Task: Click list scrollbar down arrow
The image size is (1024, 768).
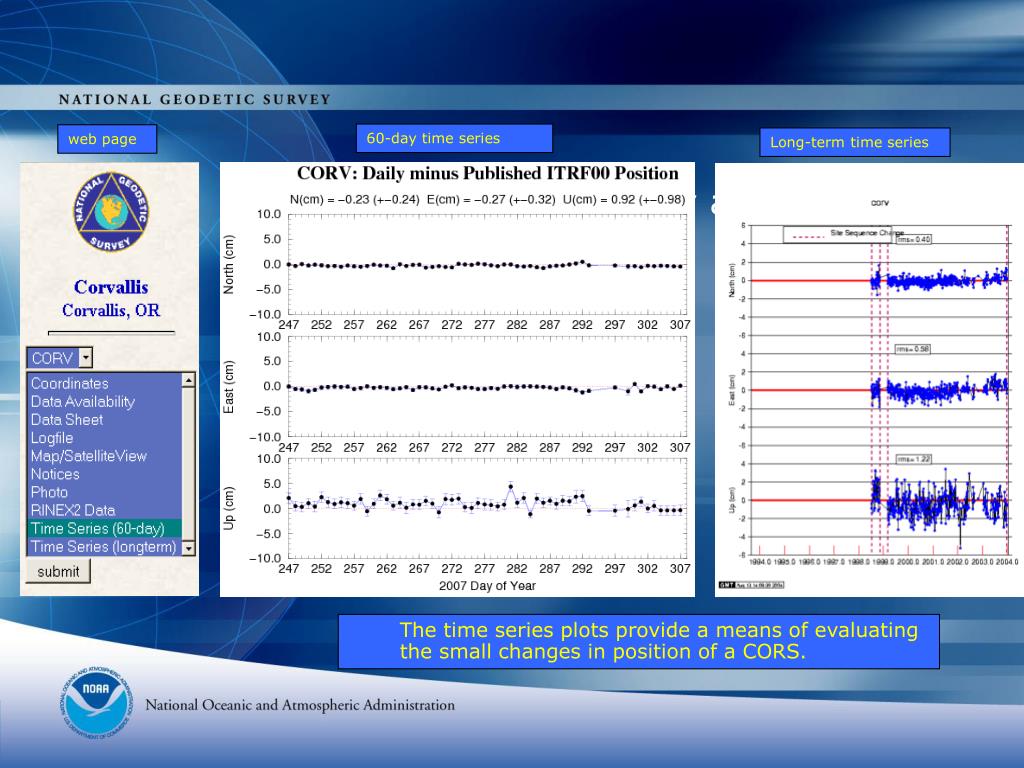Action: pyautogui.click(x=189, y=549)
